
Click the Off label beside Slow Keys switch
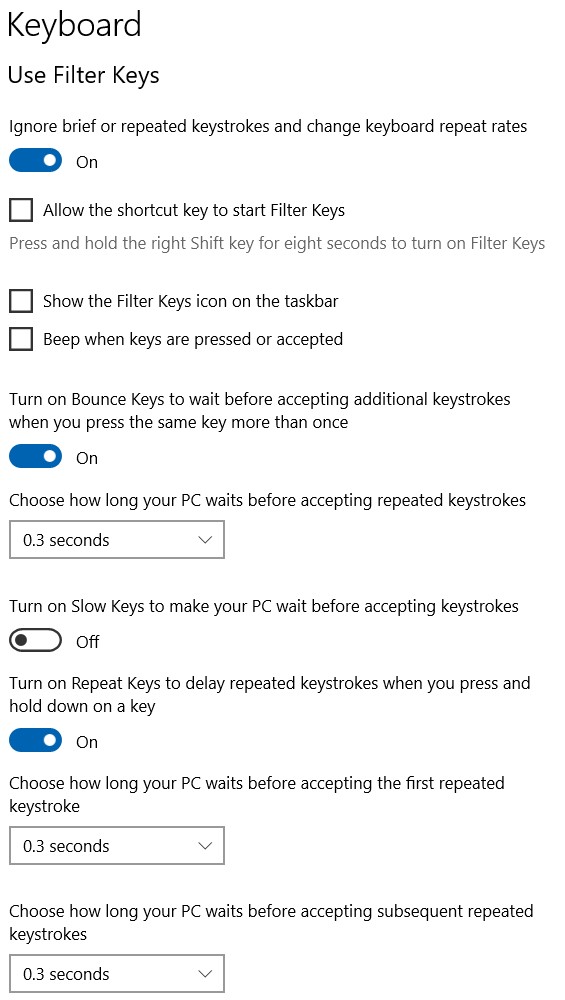(x=88, y=642)
